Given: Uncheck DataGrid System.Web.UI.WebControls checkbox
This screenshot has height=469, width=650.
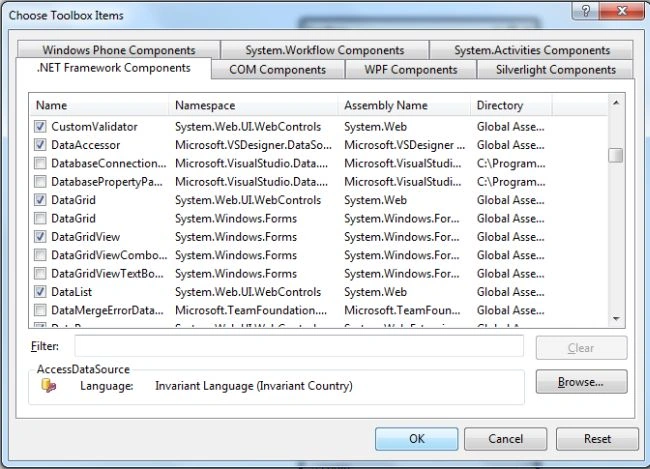Looking at the screenshot, I should pos(40,200).
